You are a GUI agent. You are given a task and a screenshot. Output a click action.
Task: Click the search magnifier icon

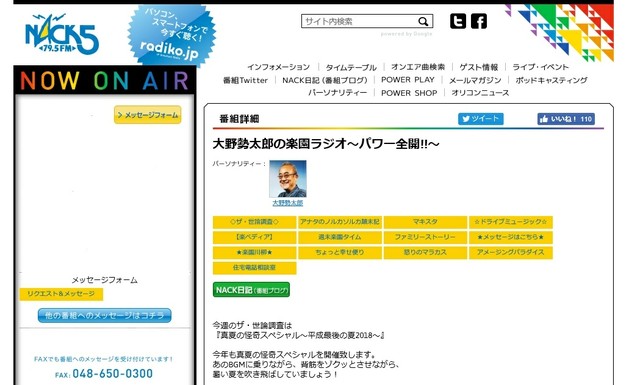coord(423,21)
